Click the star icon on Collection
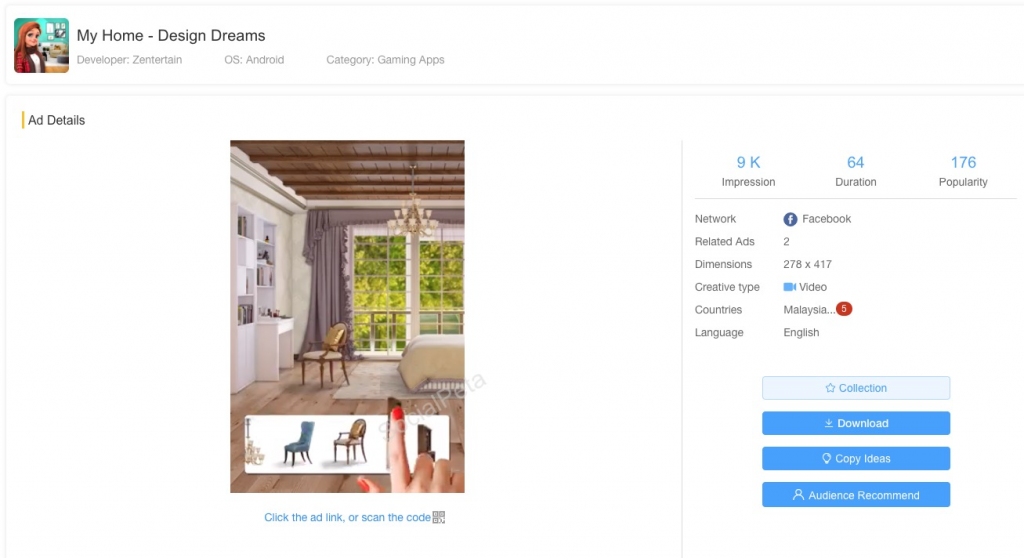1024x558 pixels. [830, 388]
